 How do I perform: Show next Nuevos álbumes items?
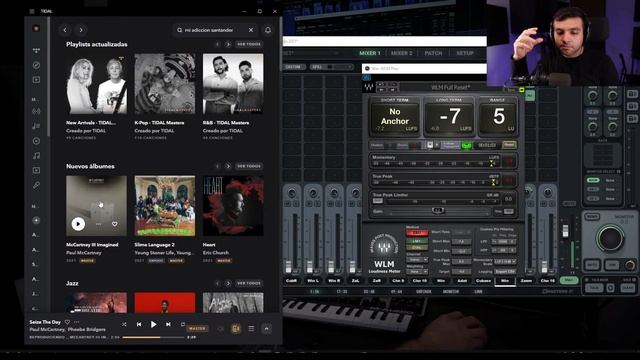pos(228,166)
